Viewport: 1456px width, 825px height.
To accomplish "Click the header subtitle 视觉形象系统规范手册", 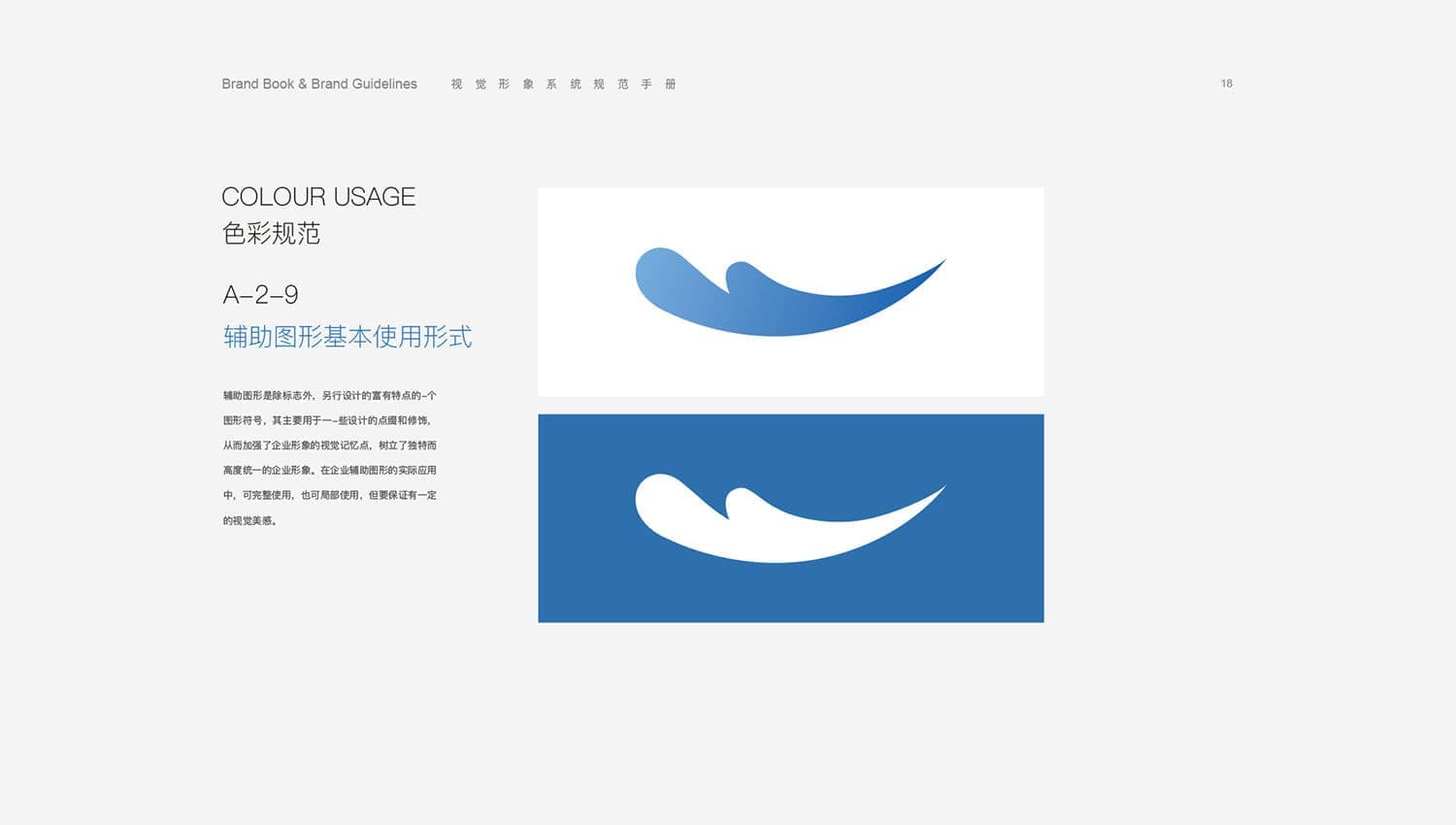I will pos(563,84).
